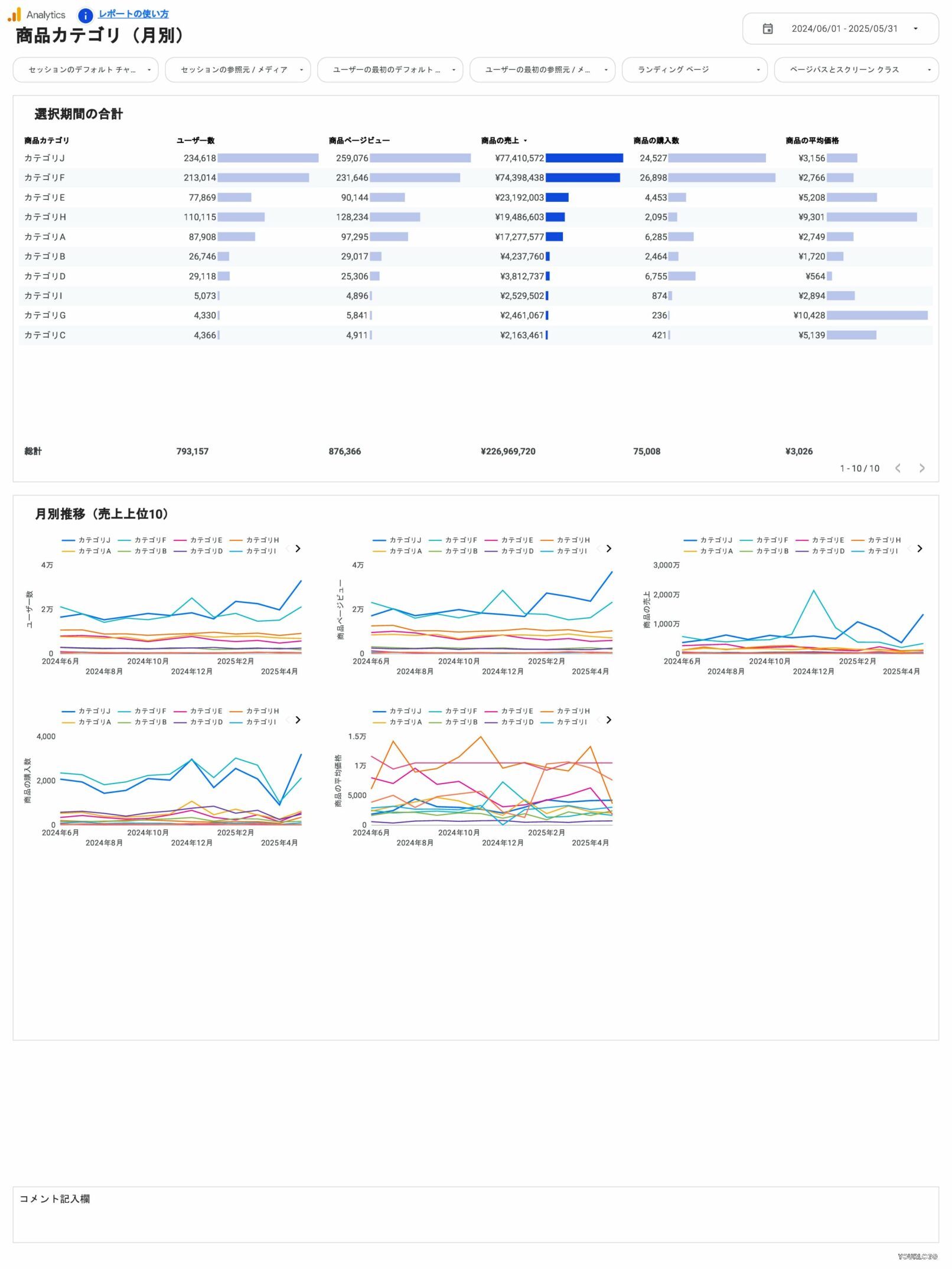
Task: Open the ページパスとスクリーン クラス filter
Action: [855, 70]
